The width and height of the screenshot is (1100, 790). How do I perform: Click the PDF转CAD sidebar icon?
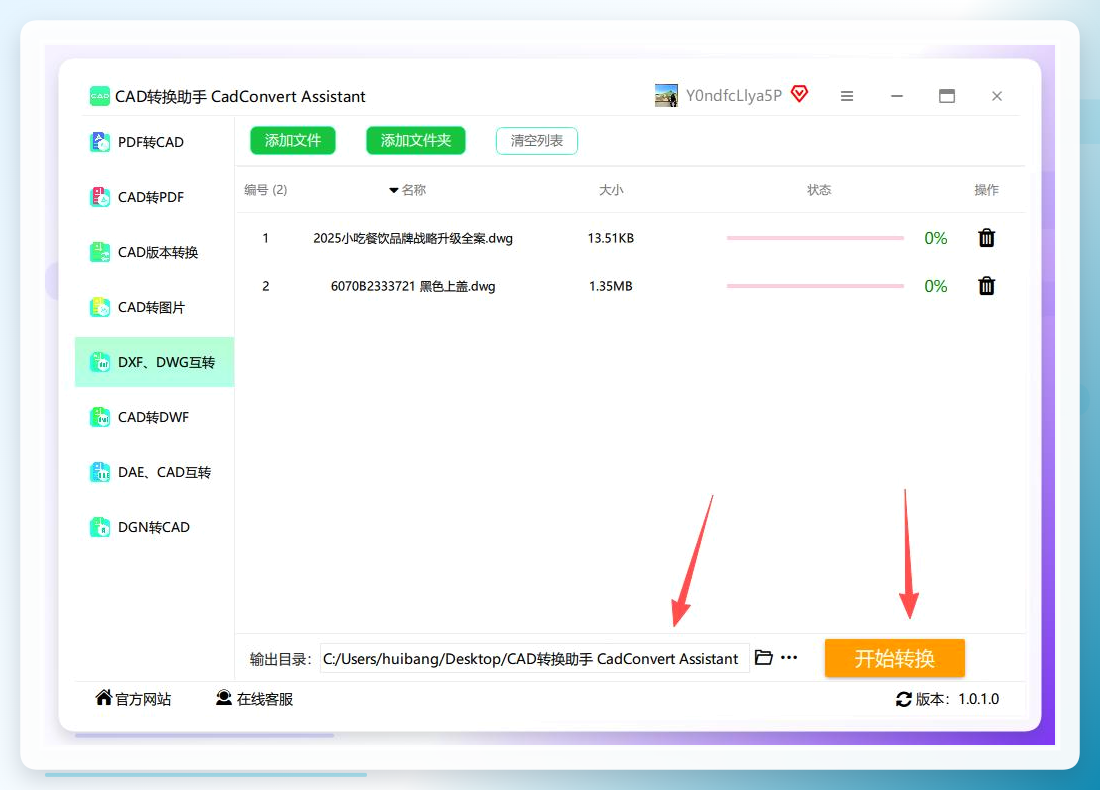point(100,142)
